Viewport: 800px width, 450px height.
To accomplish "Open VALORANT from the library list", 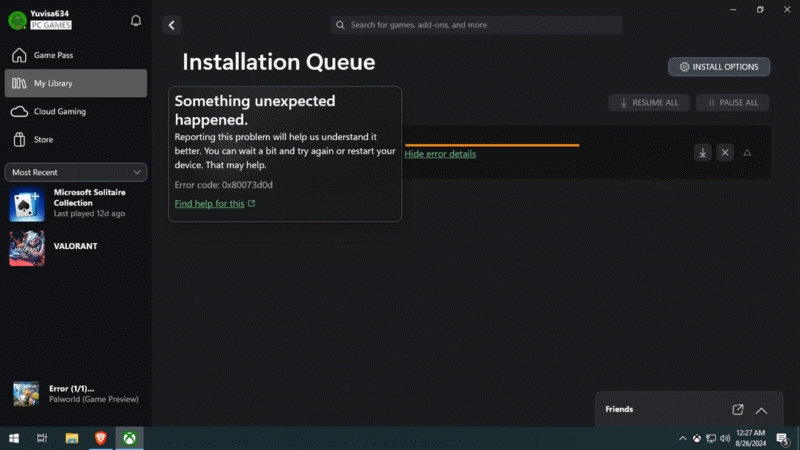I will 76,248.
